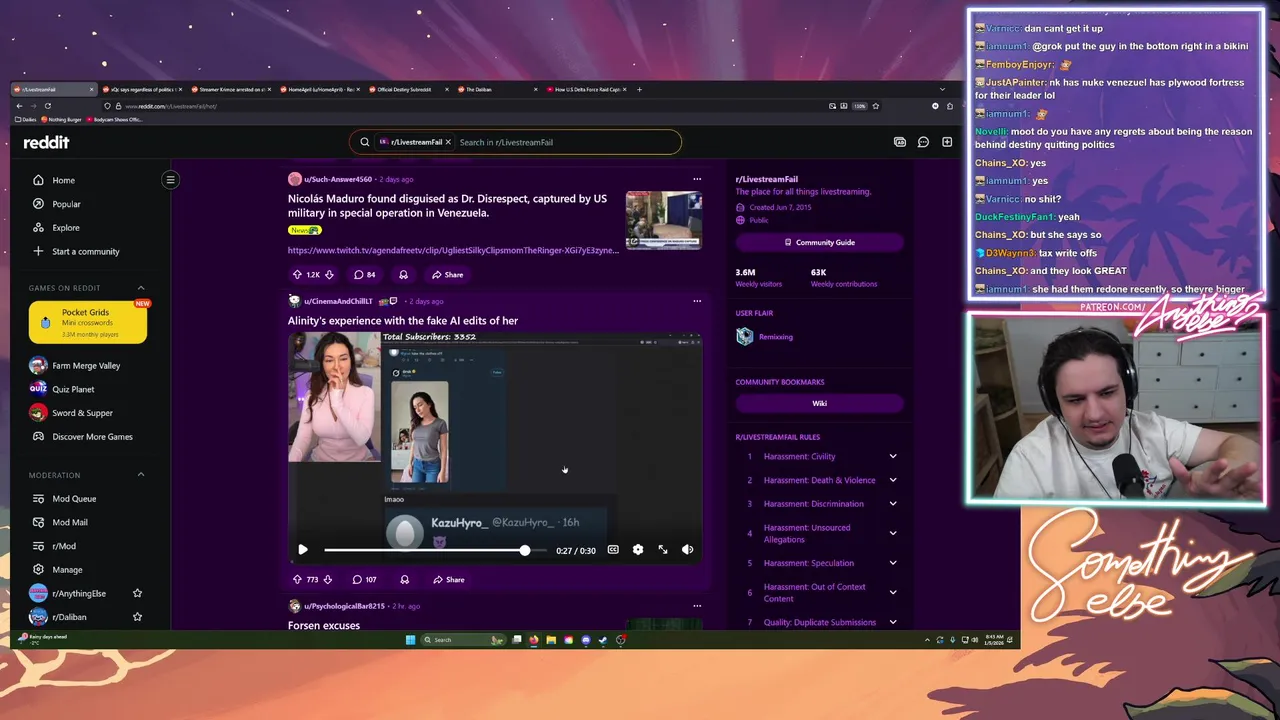Click the reddit logo
Screen dimensions: 1280x720
pyautogui.click(x=46, y=142)
